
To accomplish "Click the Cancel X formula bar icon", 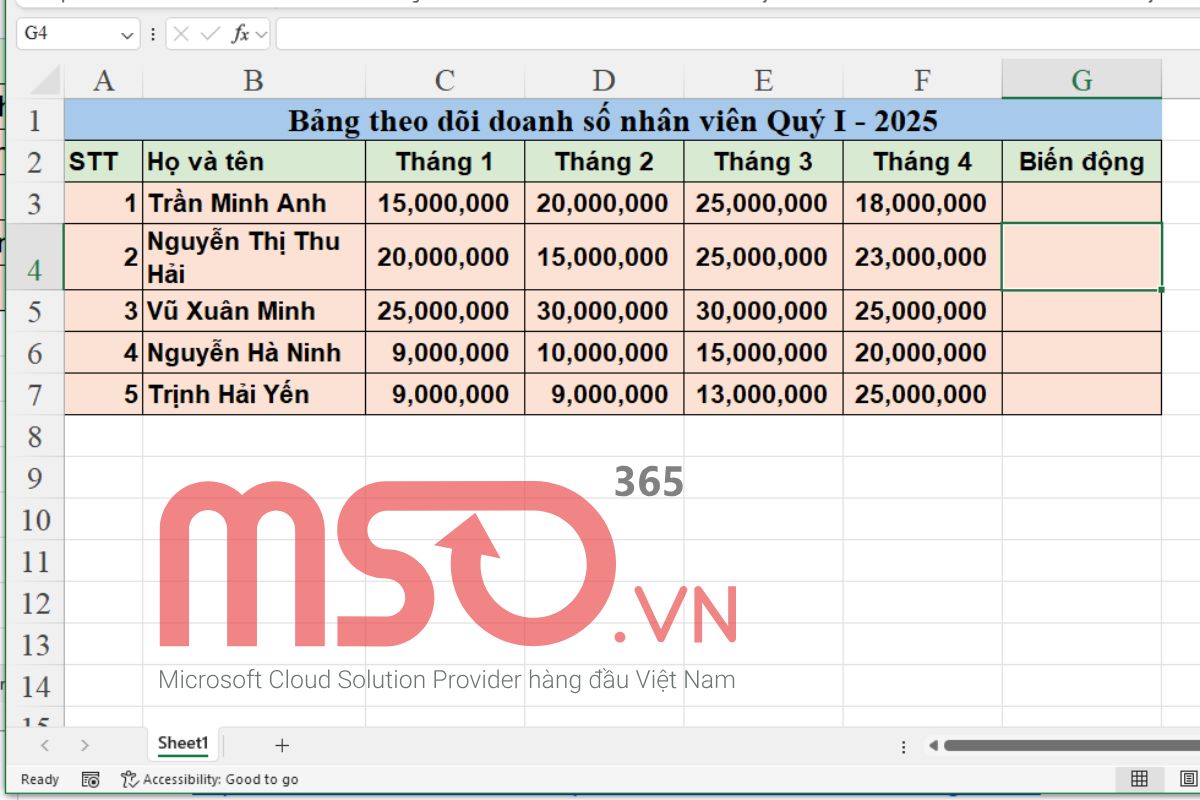I will coord(181,34).
